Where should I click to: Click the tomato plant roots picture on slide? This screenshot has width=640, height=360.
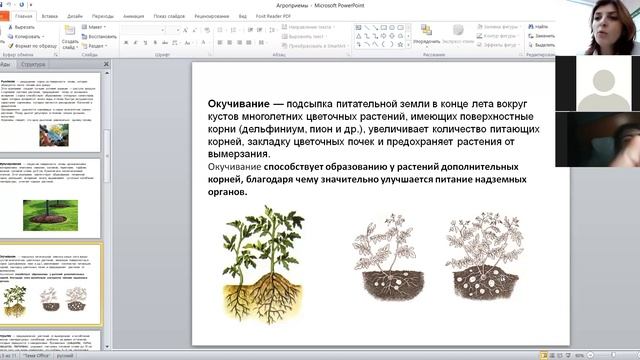click(264, 265)
